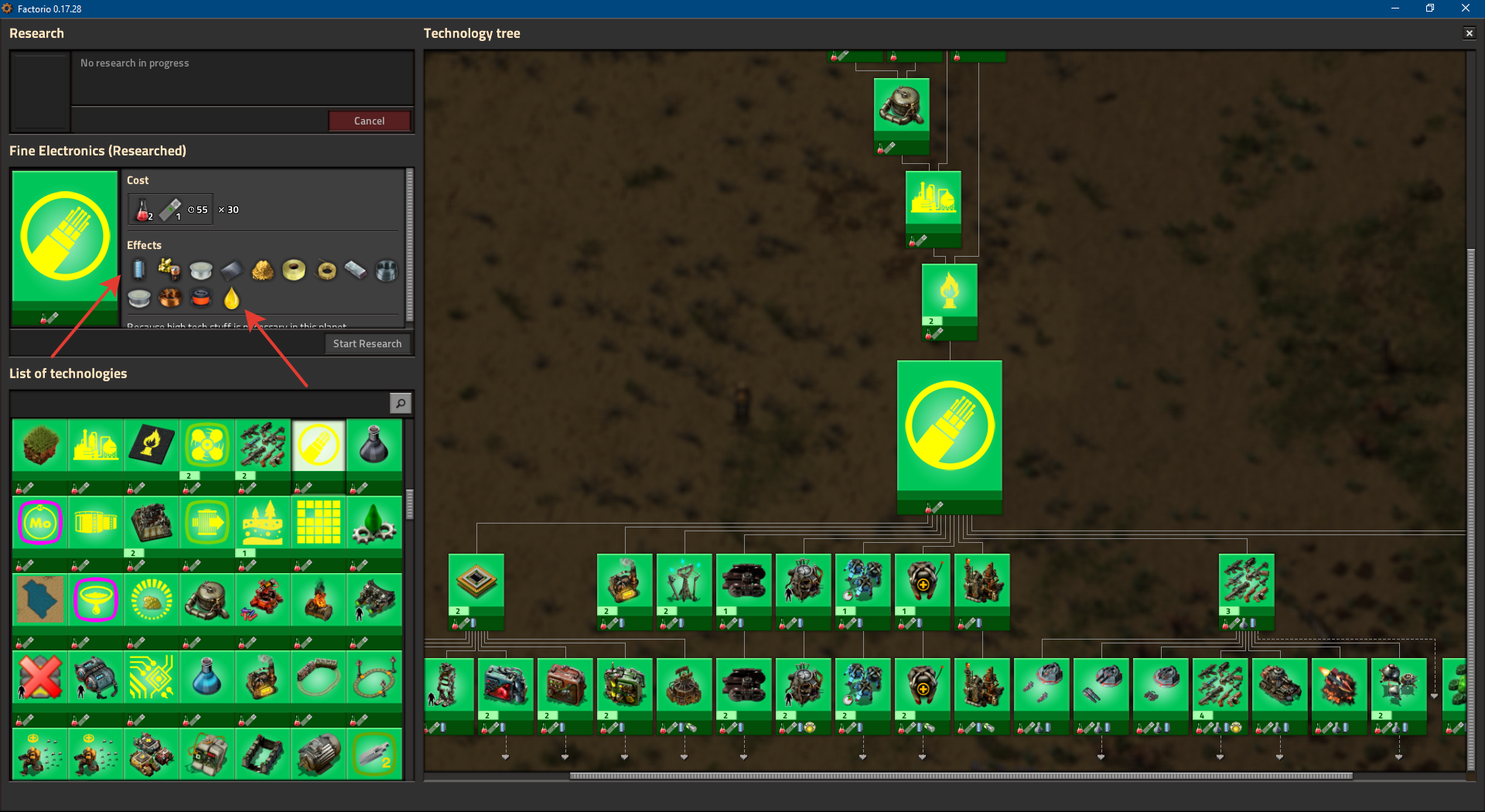Click yellow oil droplet effect icon

point(232,298)
